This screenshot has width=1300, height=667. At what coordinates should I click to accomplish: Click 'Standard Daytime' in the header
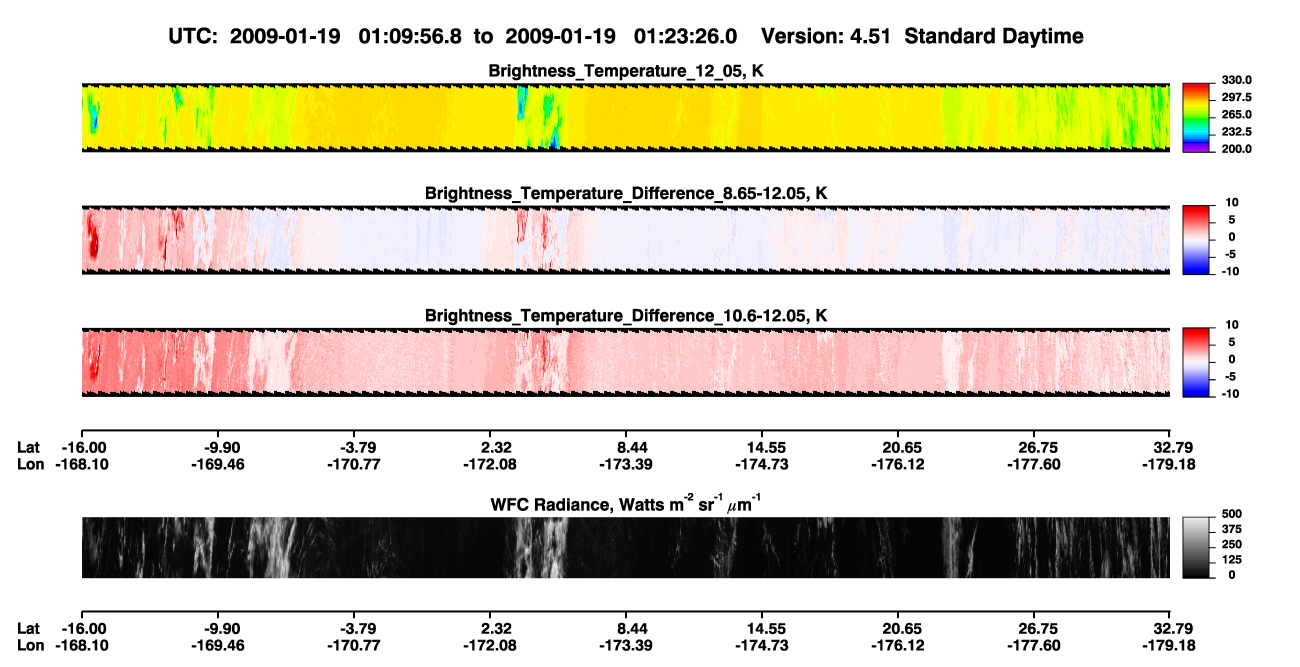click(x=992, y=37)
